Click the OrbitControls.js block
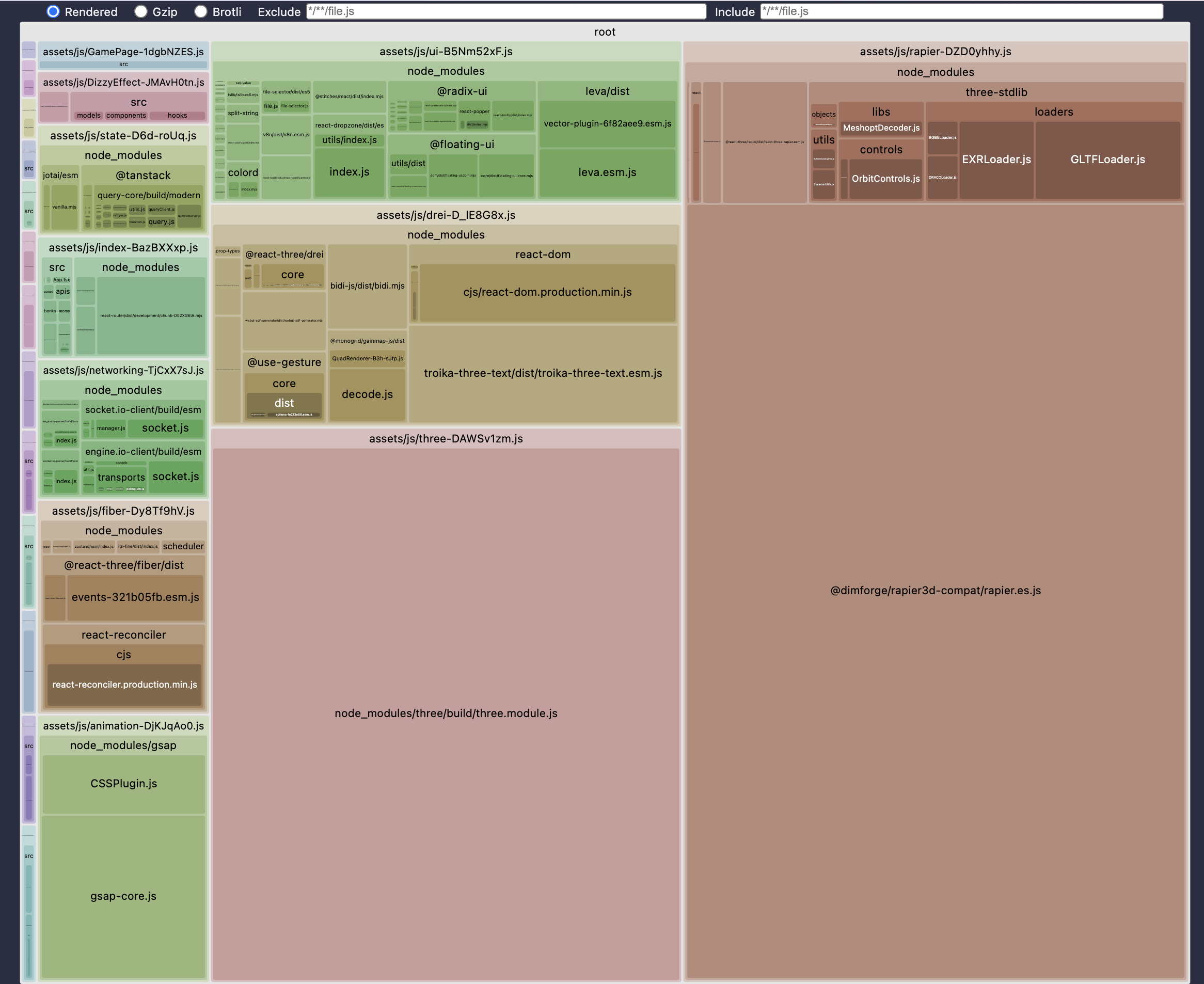 [x=885, y=179]
